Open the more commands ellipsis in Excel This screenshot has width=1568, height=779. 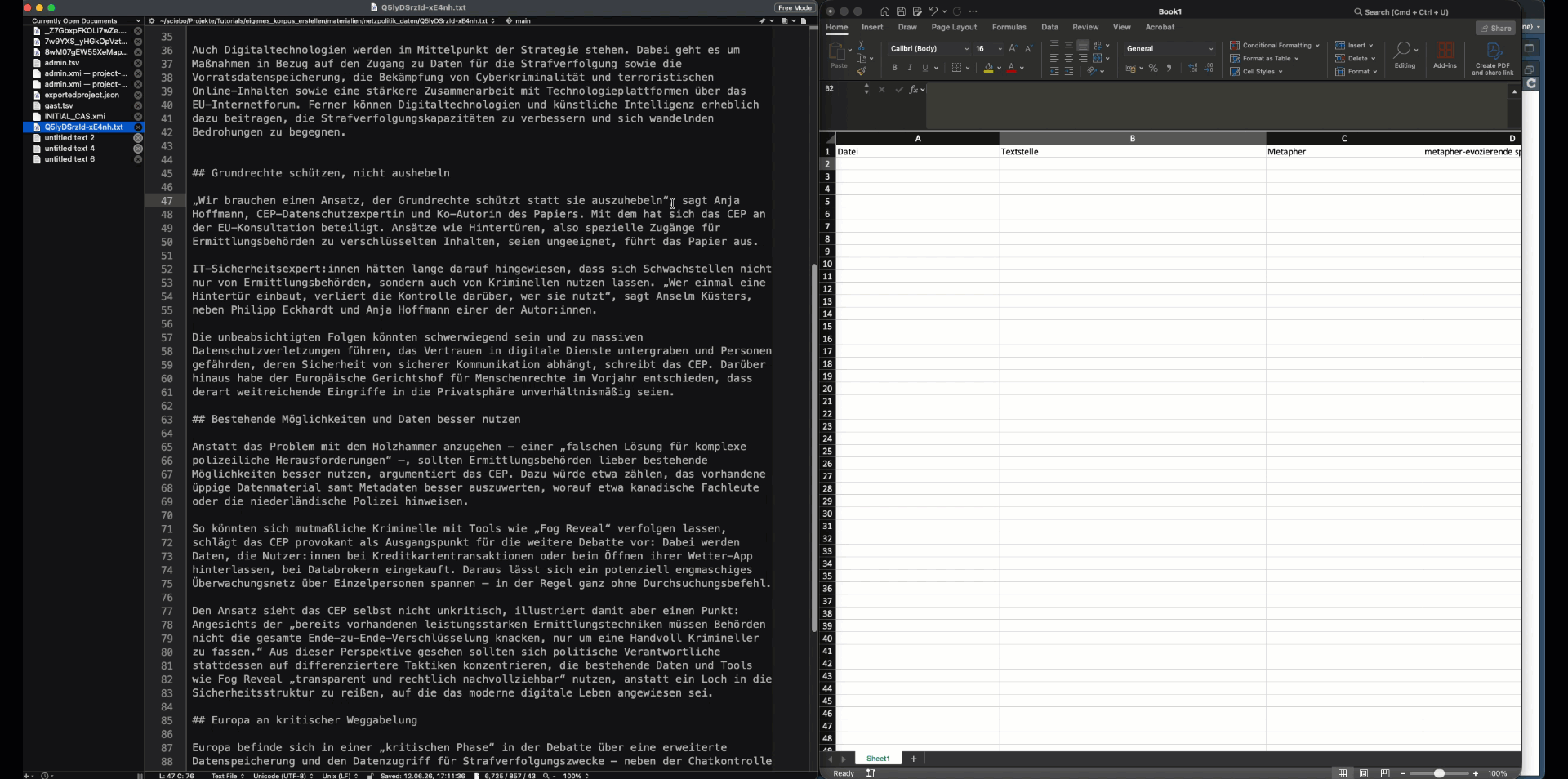coord(973,11)
